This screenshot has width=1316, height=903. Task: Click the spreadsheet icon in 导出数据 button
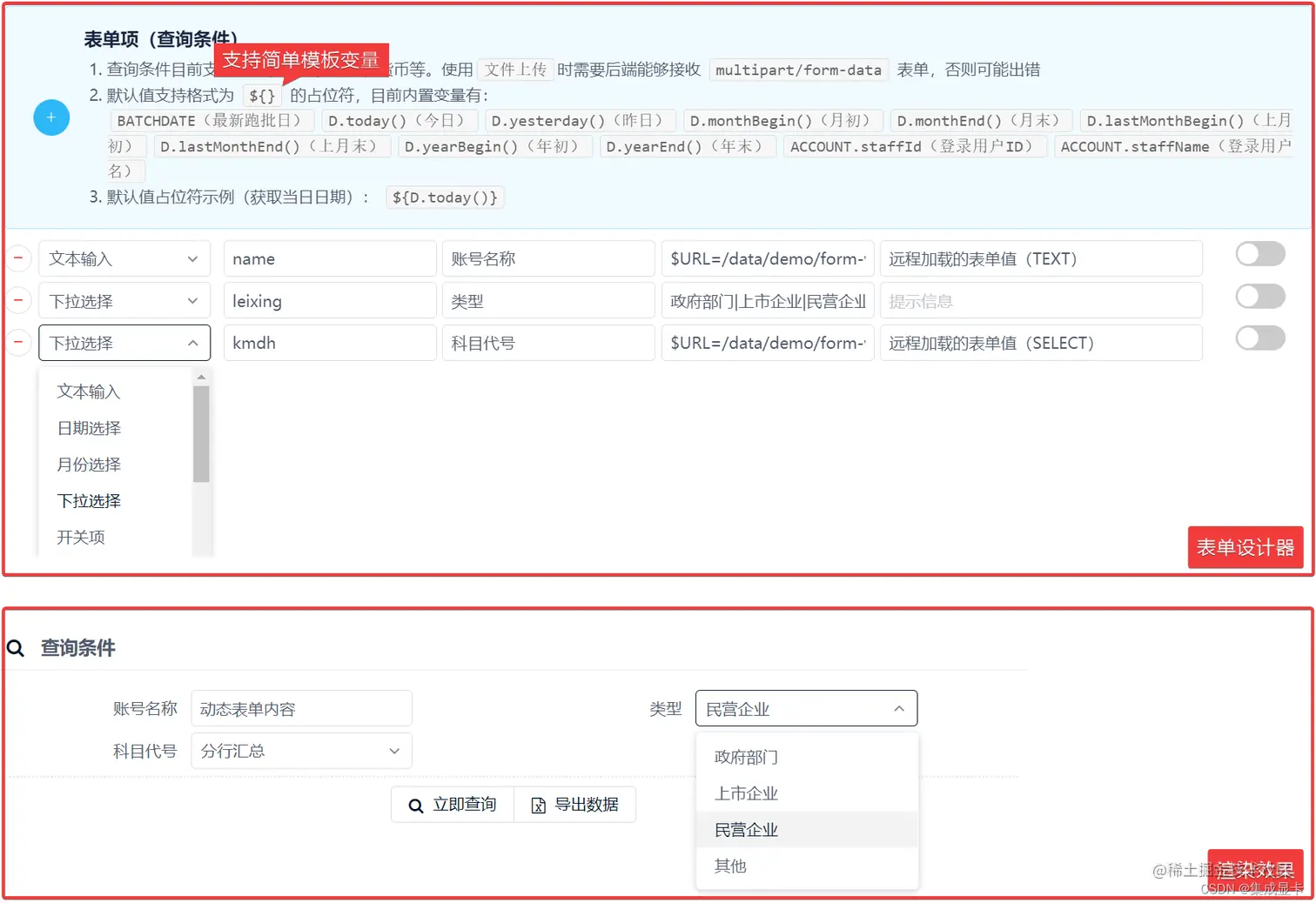538,804
